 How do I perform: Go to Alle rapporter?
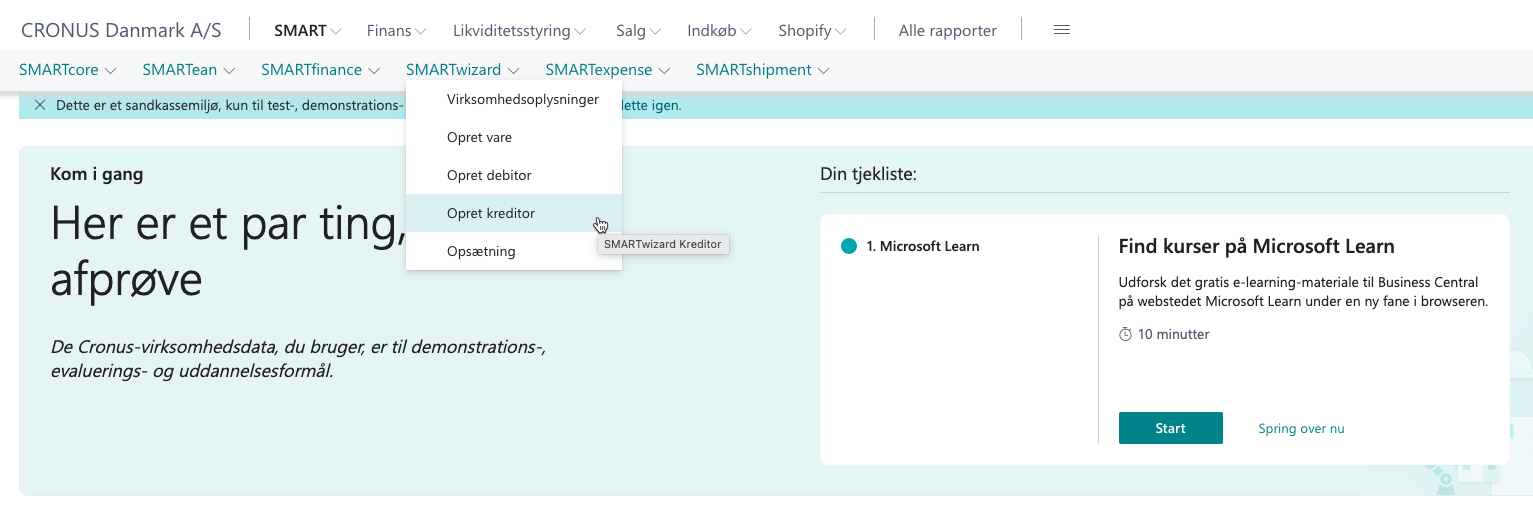tap(947, 31)
